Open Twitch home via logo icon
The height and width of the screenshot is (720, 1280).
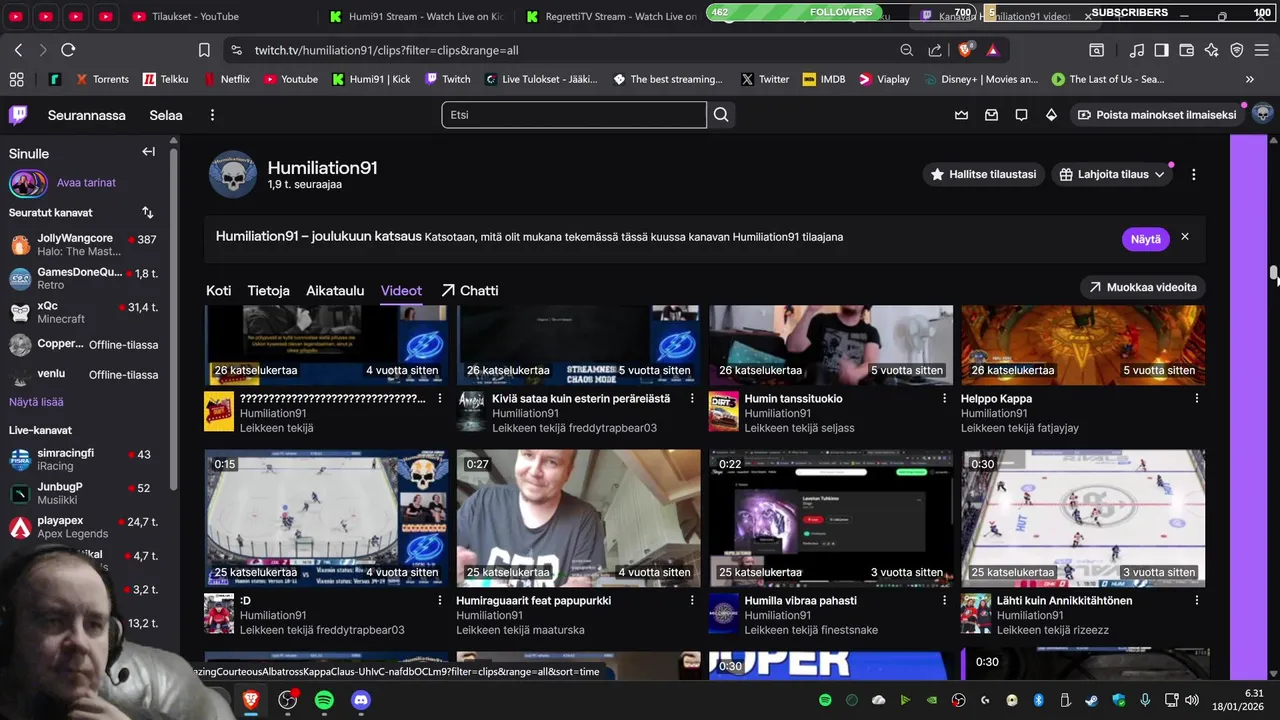(x=18, y=115)
